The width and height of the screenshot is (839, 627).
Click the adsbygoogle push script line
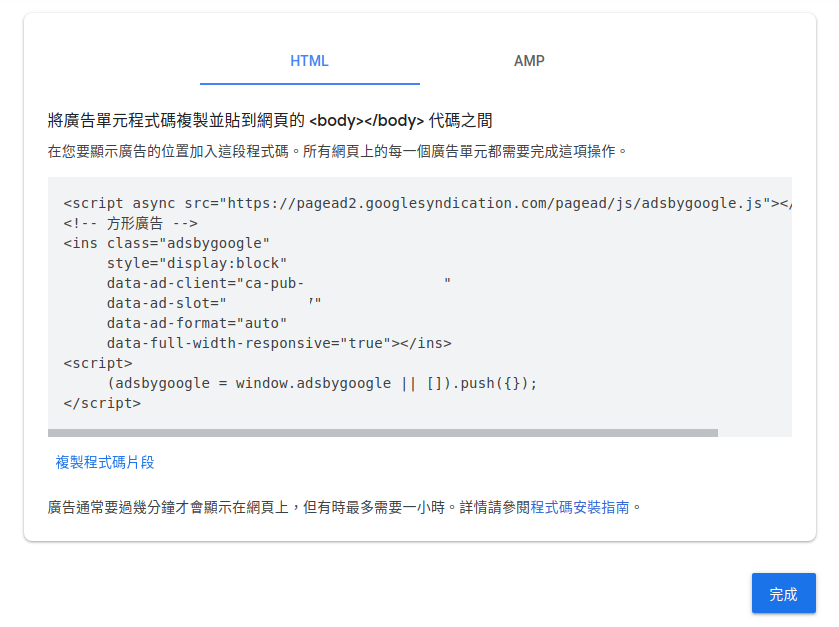[x=322, y=383]
